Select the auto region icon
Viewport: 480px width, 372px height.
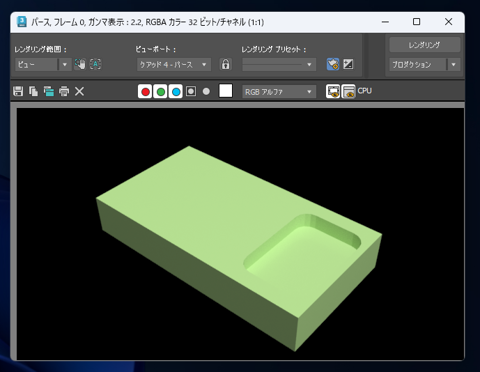tap(96, 64)
